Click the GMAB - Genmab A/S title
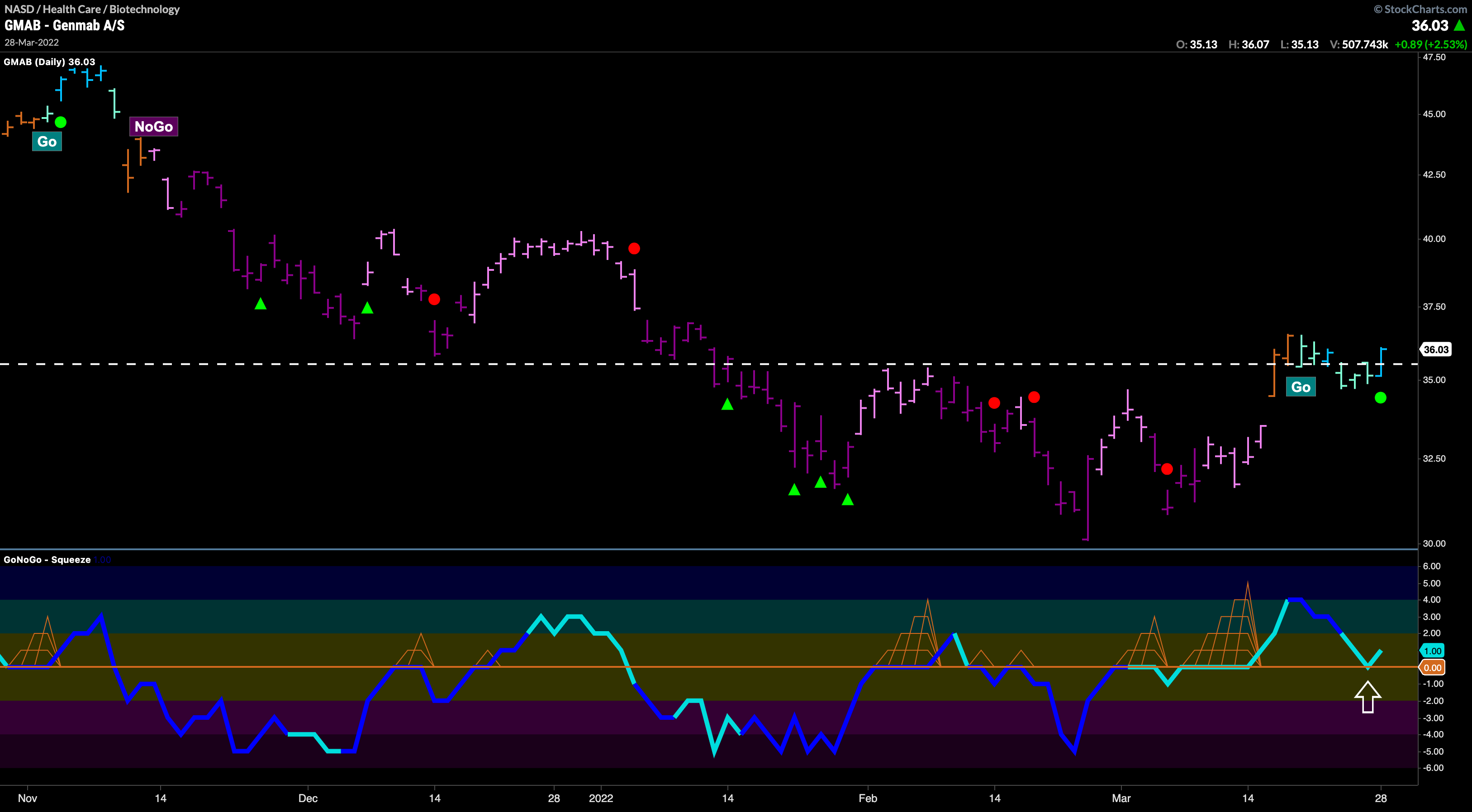 [65, 25]
